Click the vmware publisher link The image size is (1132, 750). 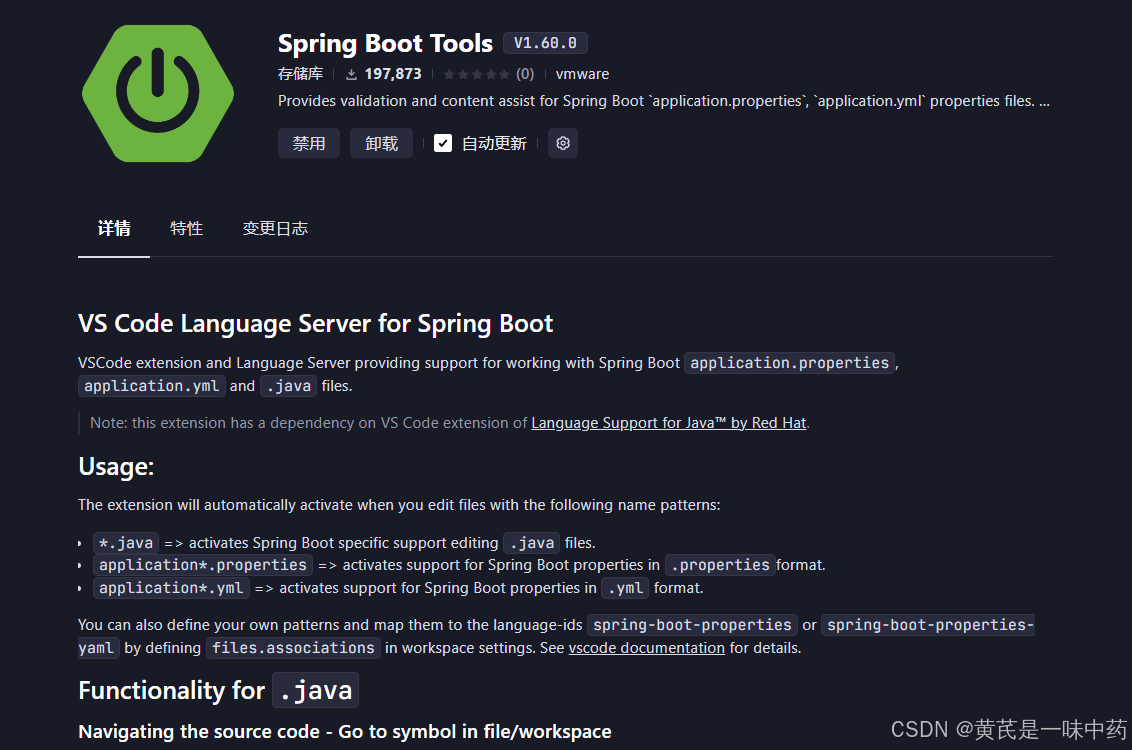[583, 74]
